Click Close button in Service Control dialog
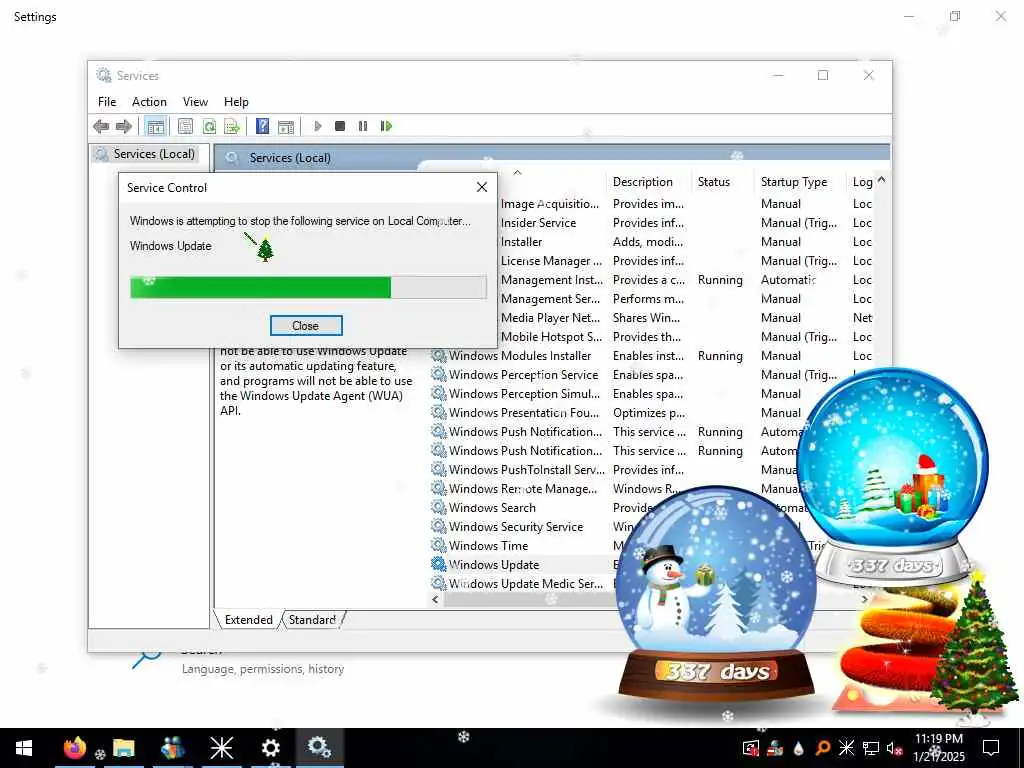The image size is (1024, 768). point(306,326)
